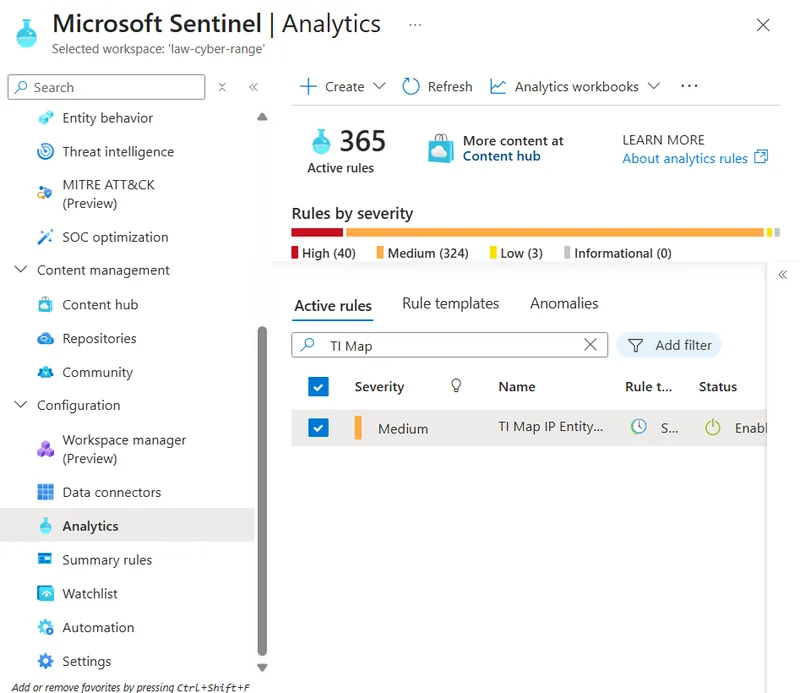Click the Medium (324) orange severity swatch
Image resolution: width=800 pixels, height=693 pixels.
(x=380, y=253)
